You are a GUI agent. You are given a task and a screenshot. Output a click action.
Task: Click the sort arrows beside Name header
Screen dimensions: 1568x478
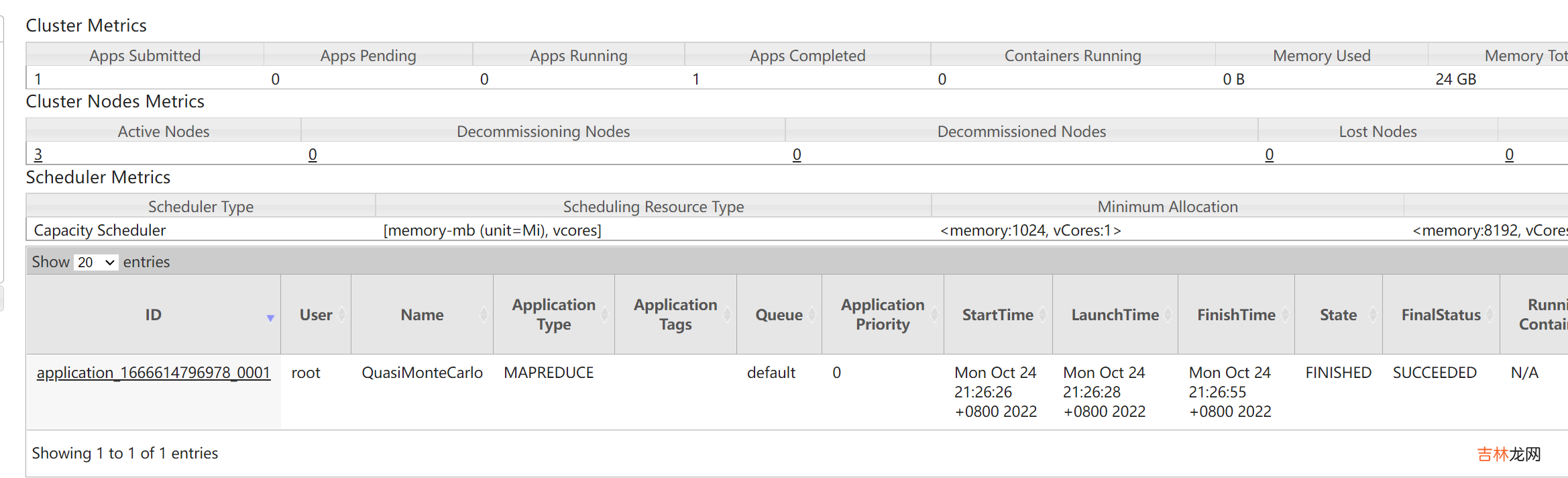[x=484, y=315]
